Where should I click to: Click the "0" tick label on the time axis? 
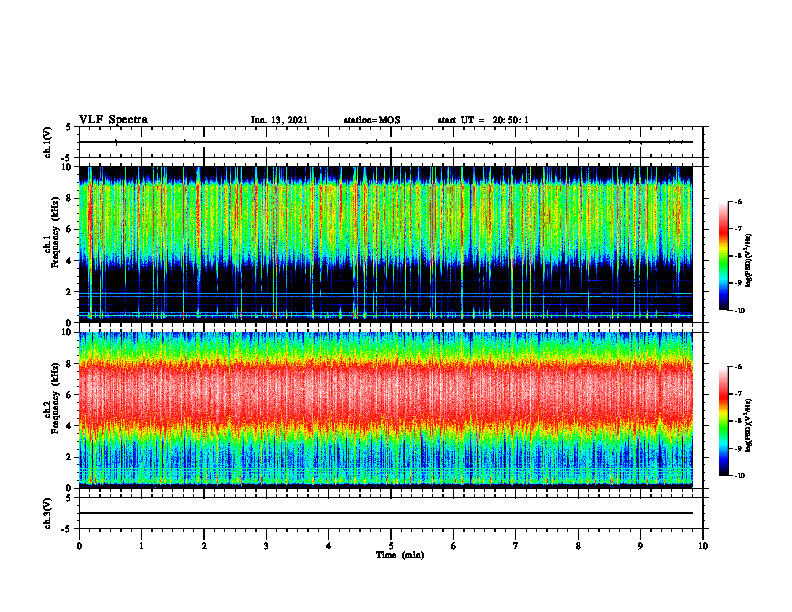coord(79,546)
